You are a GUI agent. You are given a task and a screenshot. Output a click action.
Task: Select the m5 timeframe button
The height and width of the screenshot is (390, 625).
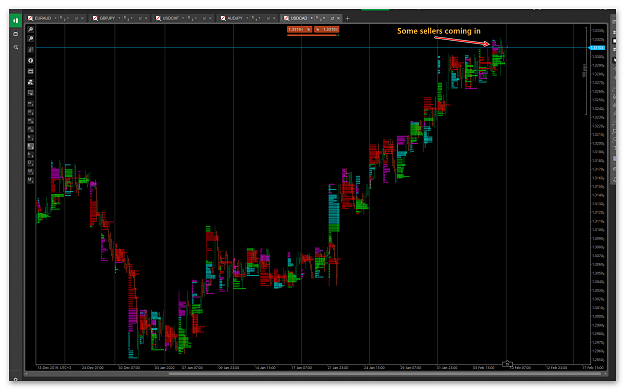(x=30, y=112)
